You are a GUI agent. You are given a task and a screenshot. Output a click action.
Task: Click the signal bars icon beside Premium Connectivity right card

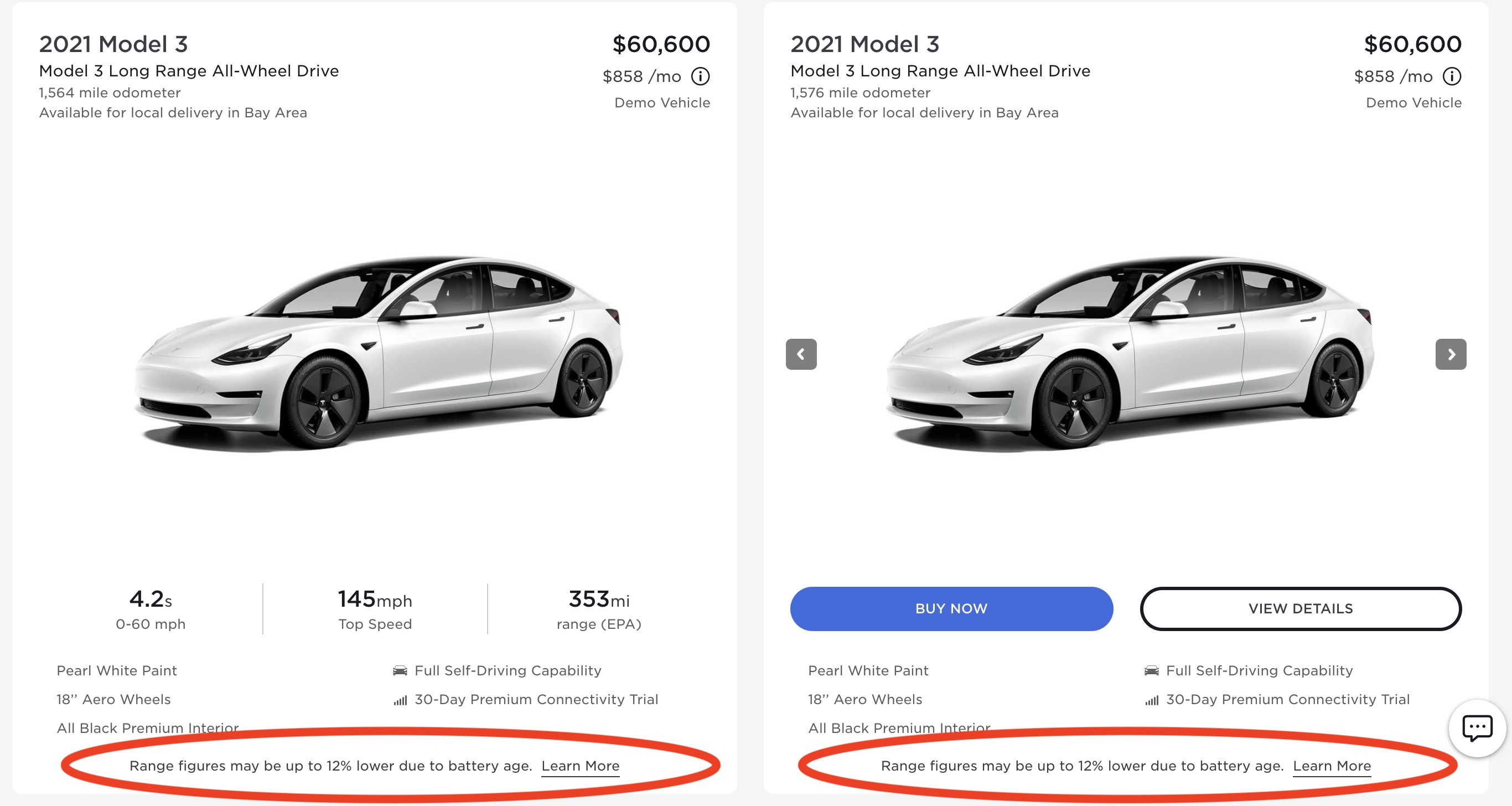[x=1152, y=700]
